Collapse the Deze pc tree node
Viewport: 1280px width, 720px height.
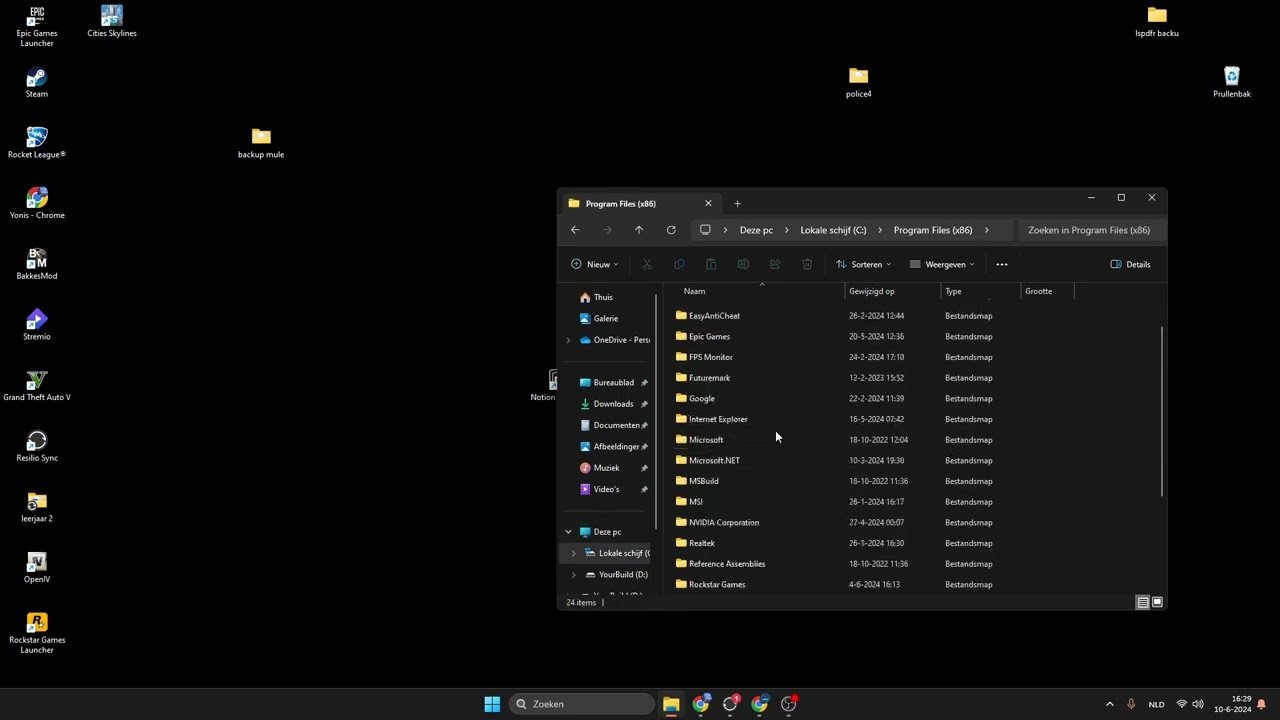click(568, 532)
